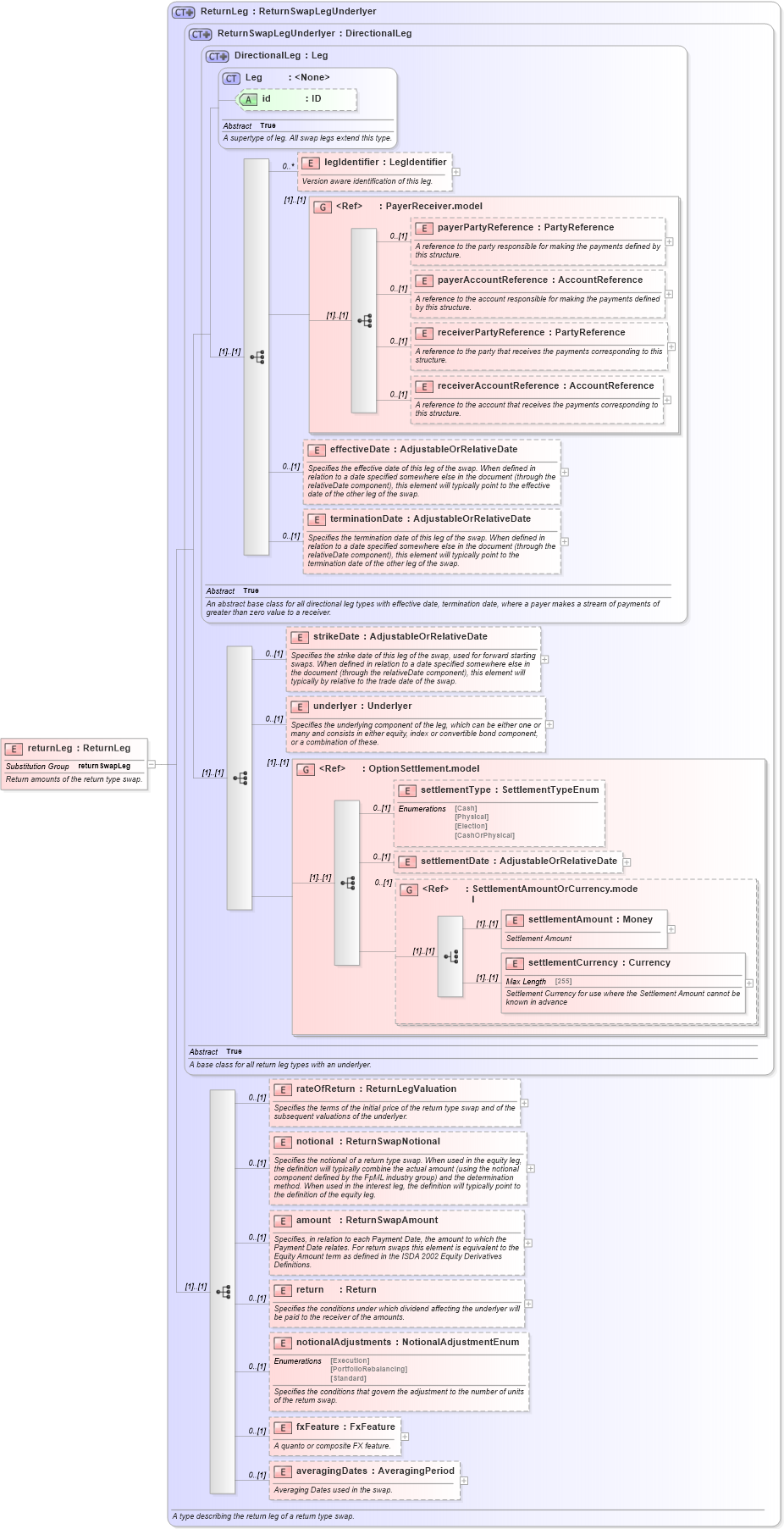This screenshot has width=784, height=1529.
Task: Select the averagingDates : AveragingPeriod element
Action: point(365,1481)
